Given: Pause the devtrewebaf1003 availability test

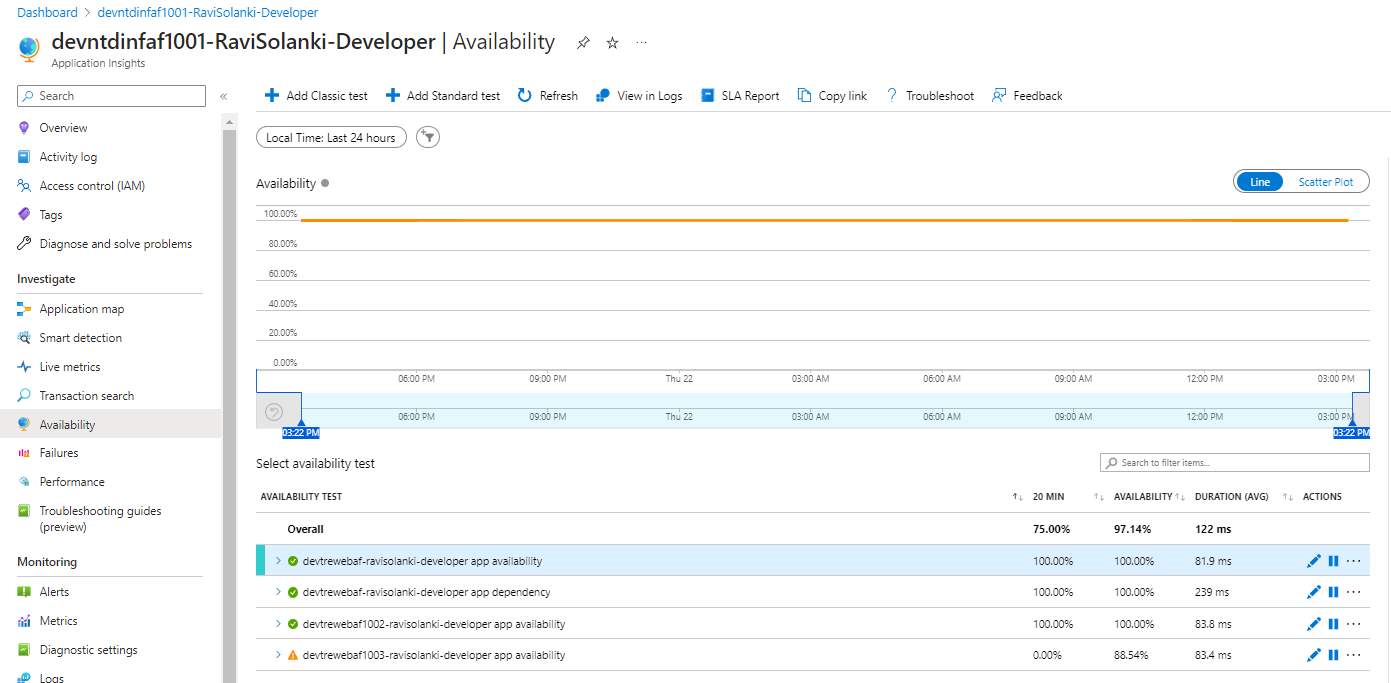Looking at the screenshot, I should point(1333,655).
